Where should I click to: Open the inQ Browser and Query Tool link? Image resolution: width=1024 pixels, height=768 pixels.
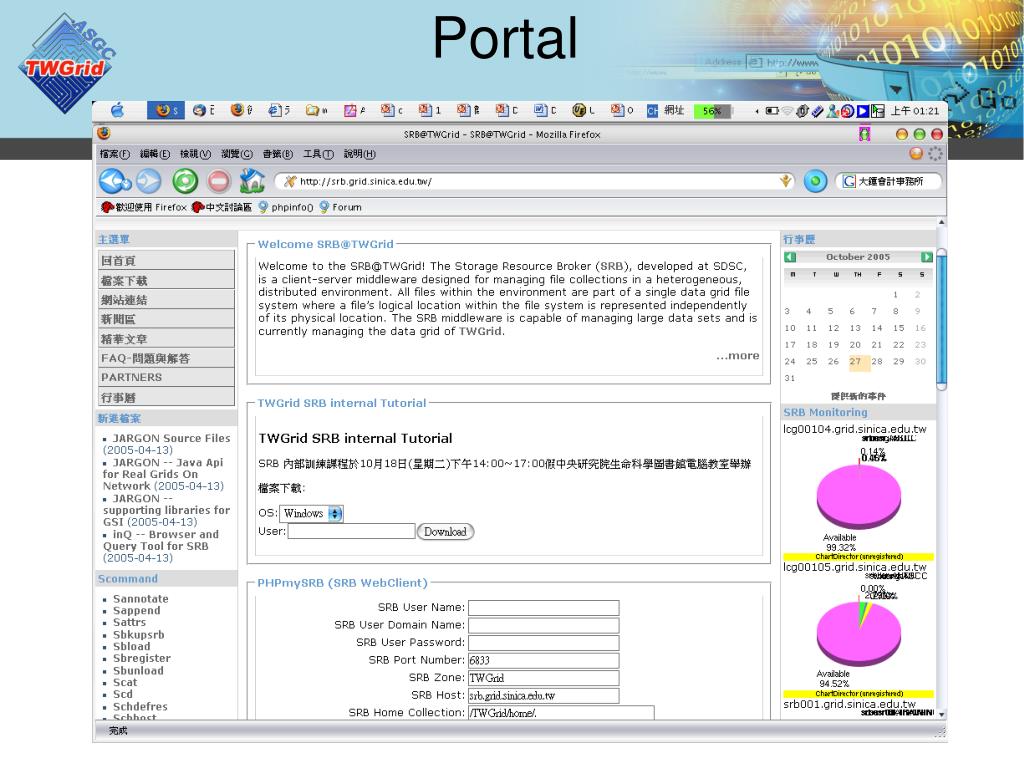pos(161,540)
